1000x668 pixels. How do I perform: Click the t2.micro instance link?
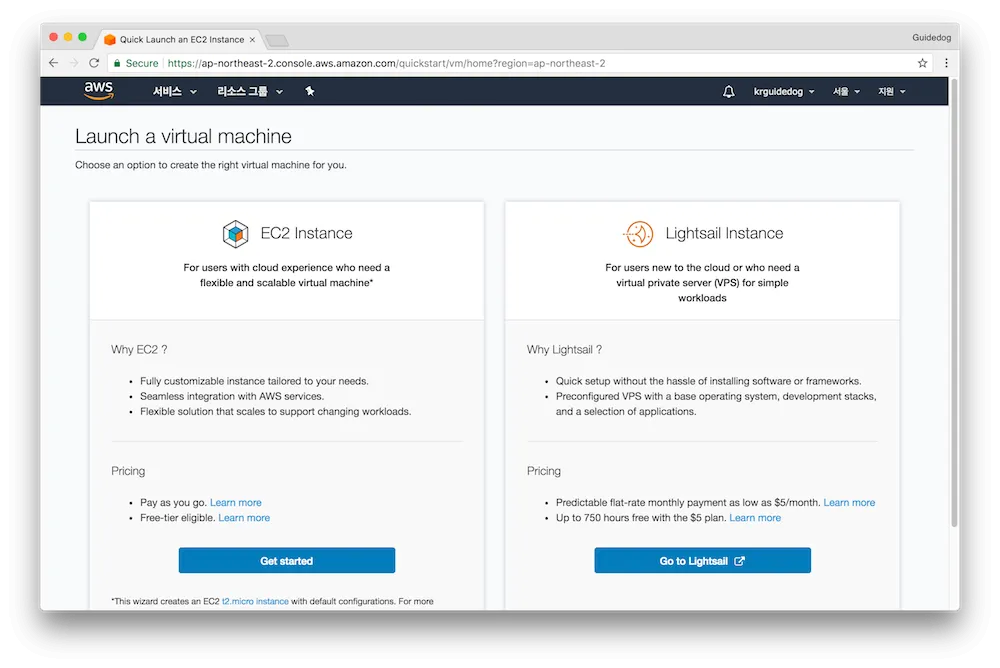pyautogui.click(x=255, y=601)
